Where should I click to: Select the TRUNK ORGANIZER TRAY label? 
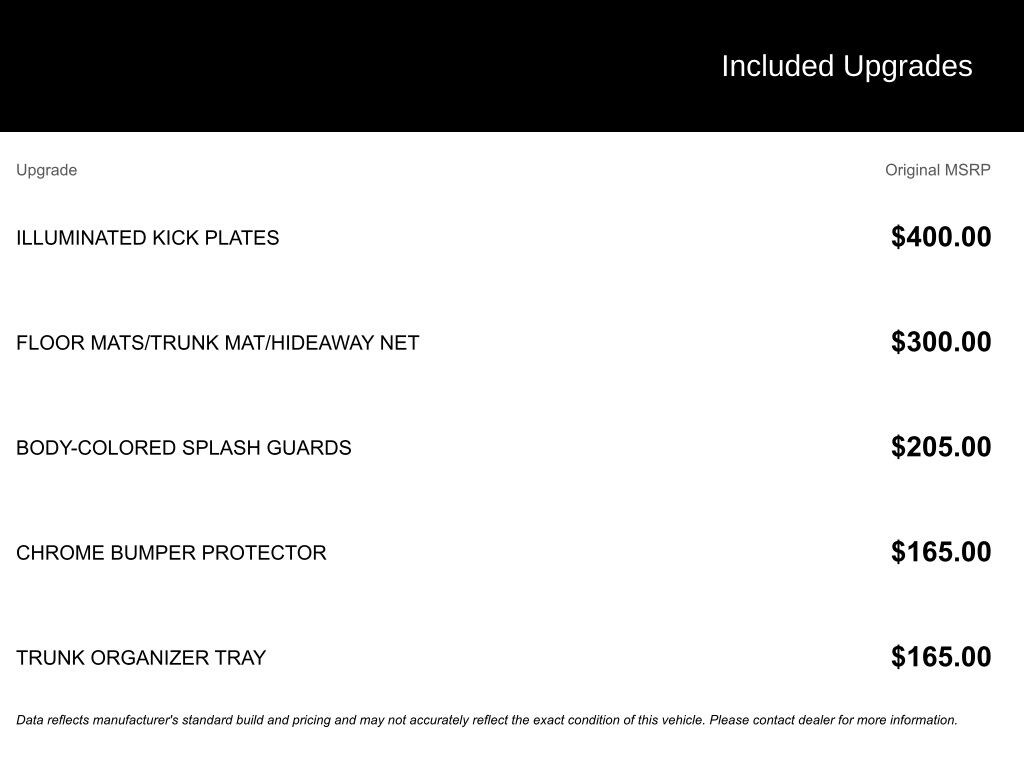pos(141,658)
